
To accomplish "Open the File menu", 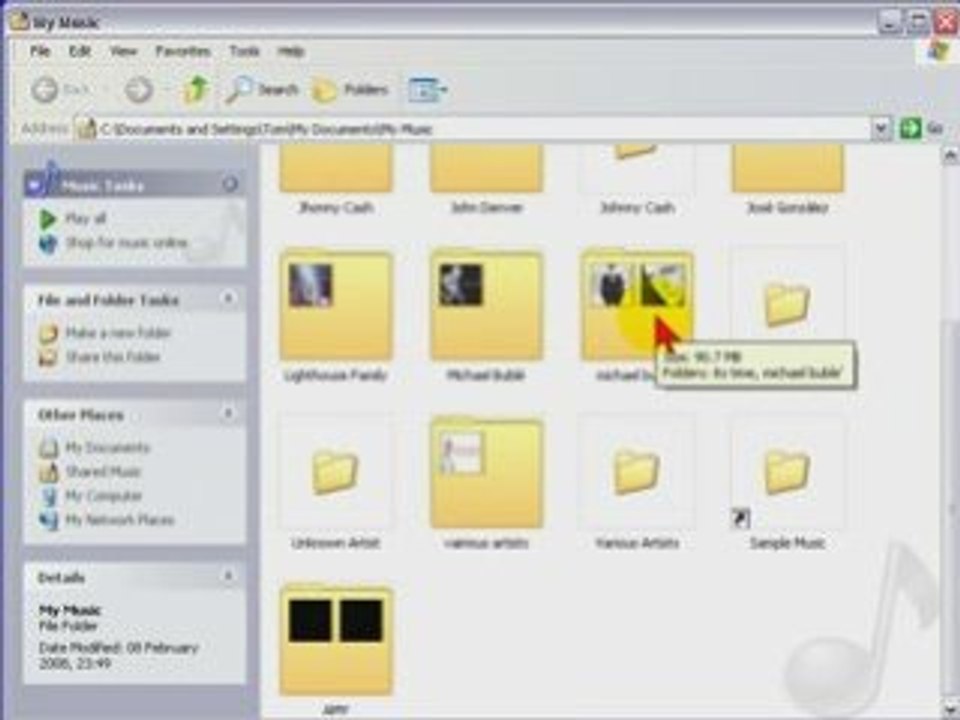I will [x=40, y=51].
